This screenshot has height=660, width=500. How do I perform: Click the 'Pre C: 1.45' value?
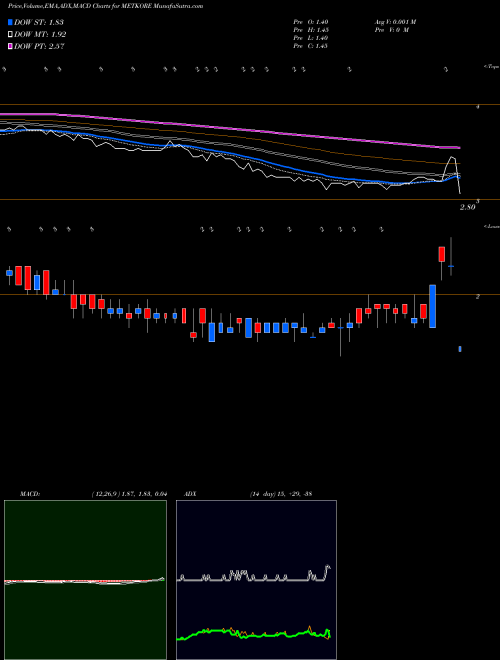point(311,46)
